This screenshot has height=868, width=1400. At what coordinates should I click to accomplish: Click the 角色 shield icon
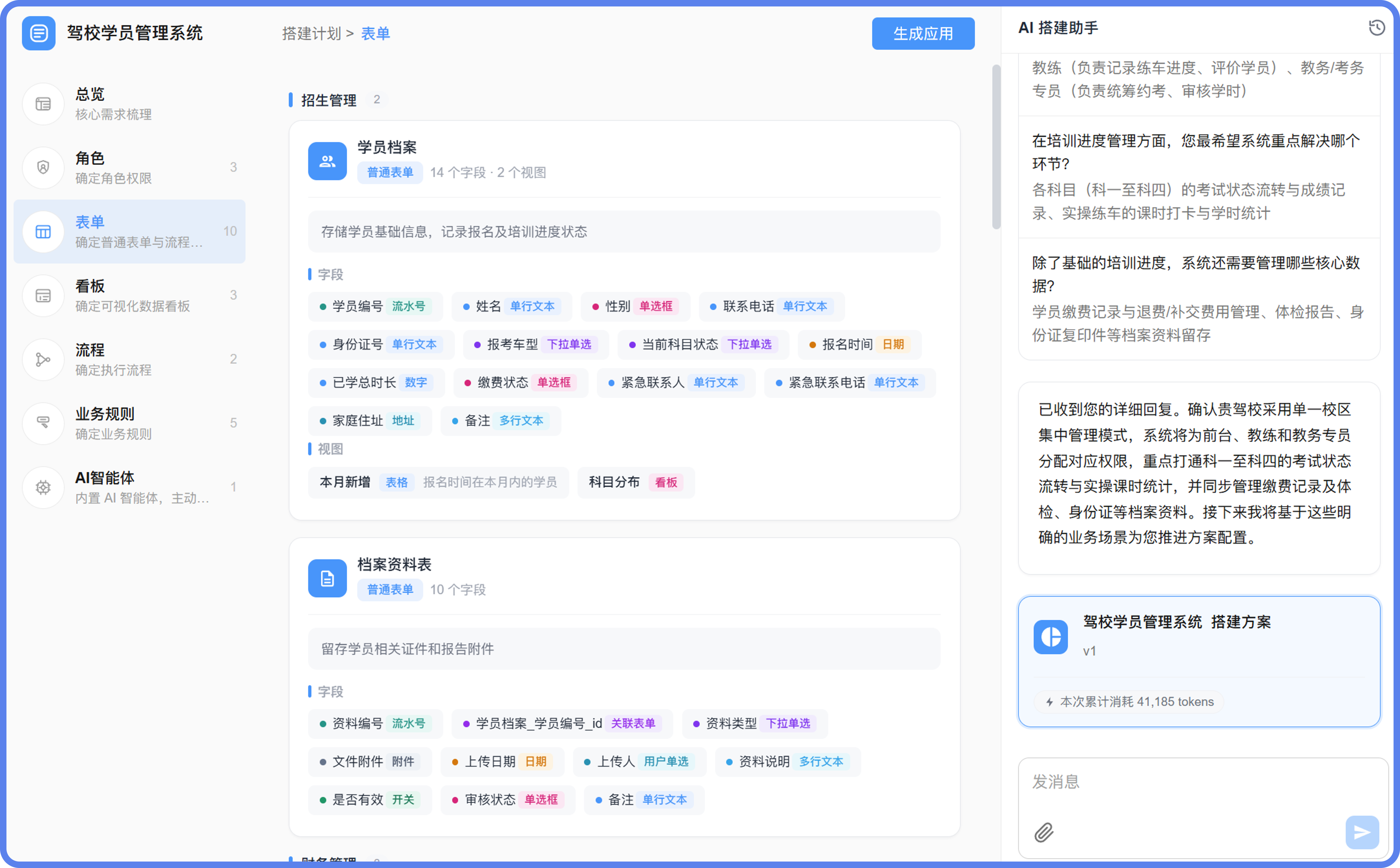click(43, 168)
